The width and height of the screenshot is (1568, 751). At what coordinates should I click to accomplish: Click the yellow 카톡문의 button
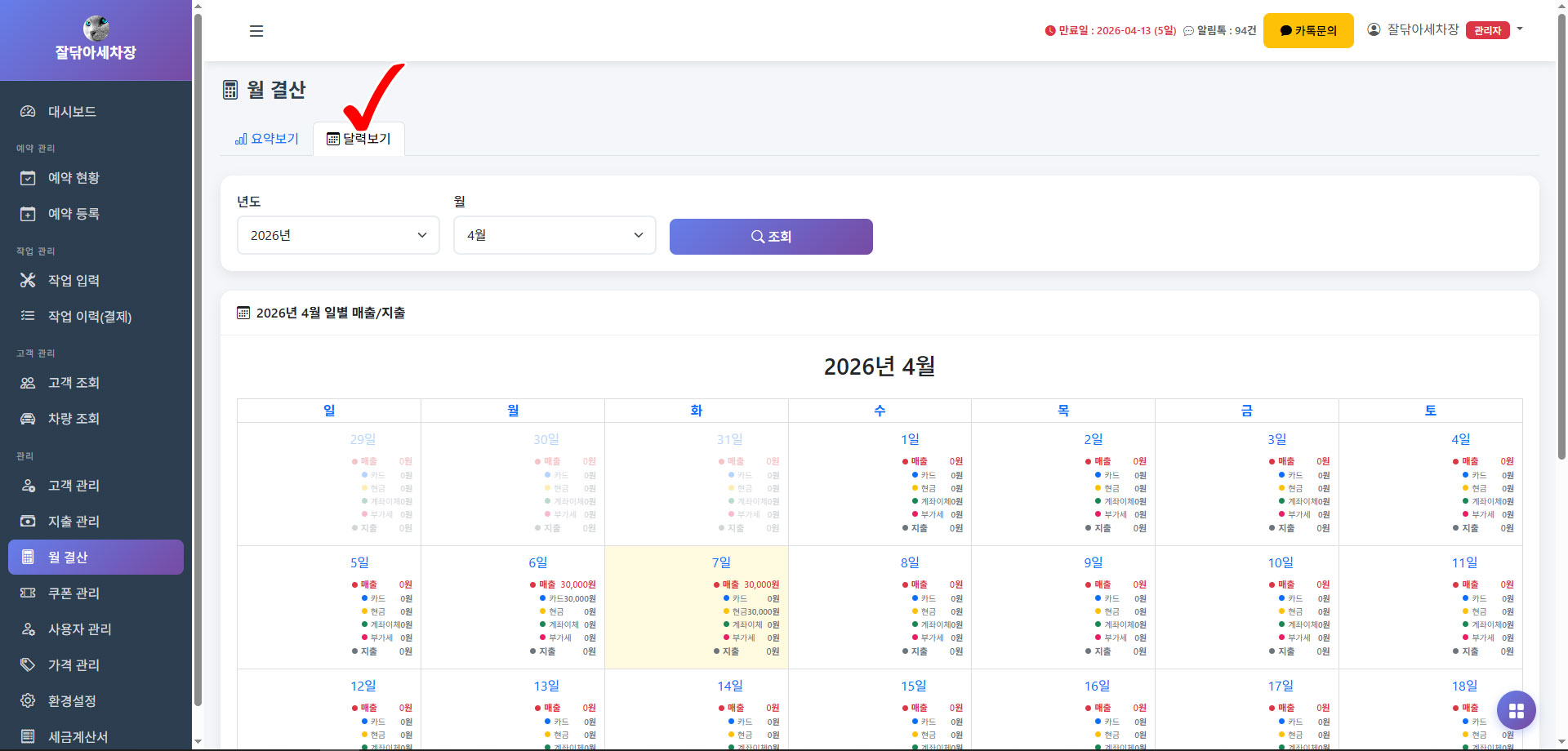tap(1307, 31)
